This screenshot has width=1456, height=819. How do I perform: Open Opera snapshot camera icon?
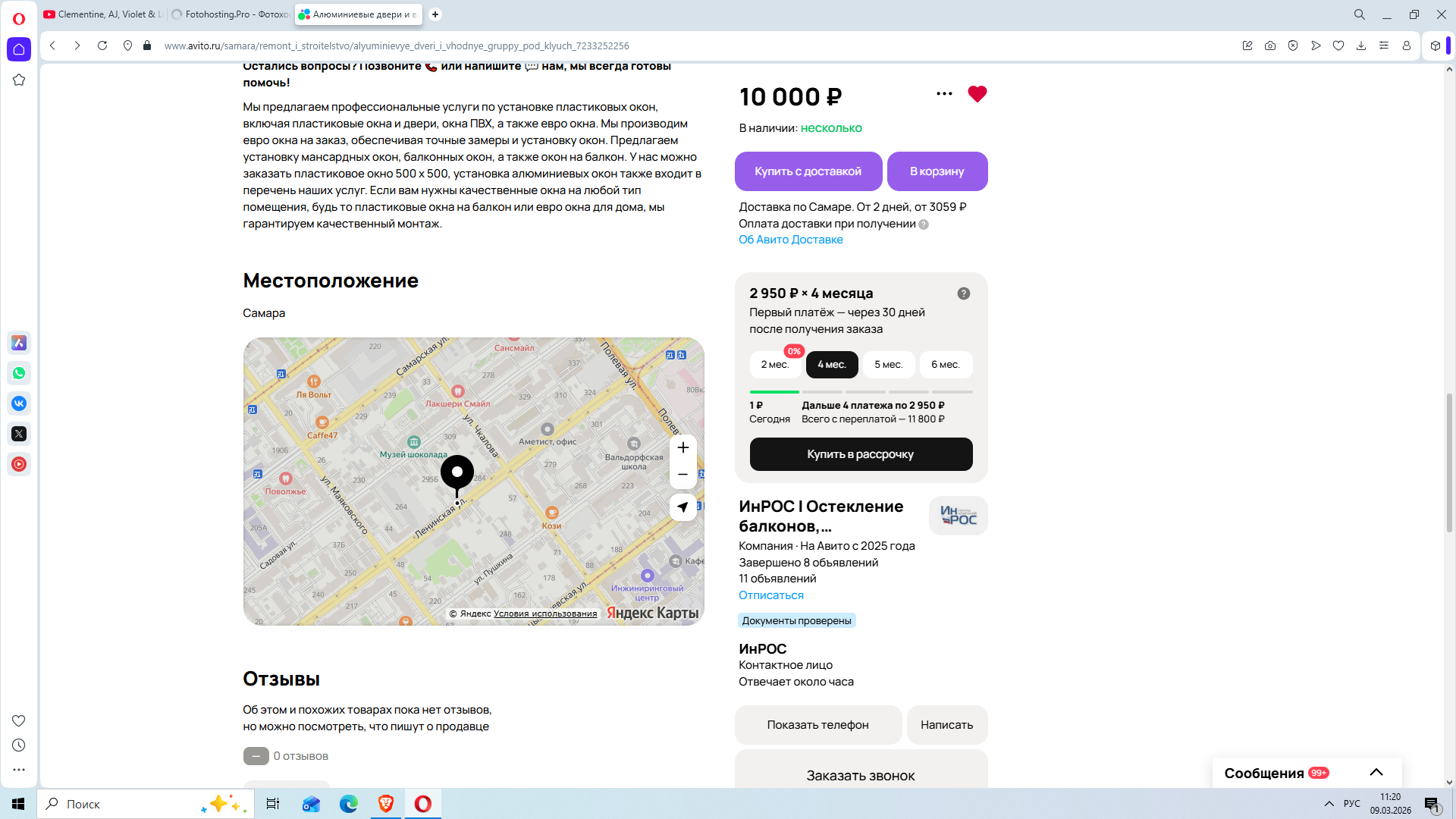click(1270, 45)
